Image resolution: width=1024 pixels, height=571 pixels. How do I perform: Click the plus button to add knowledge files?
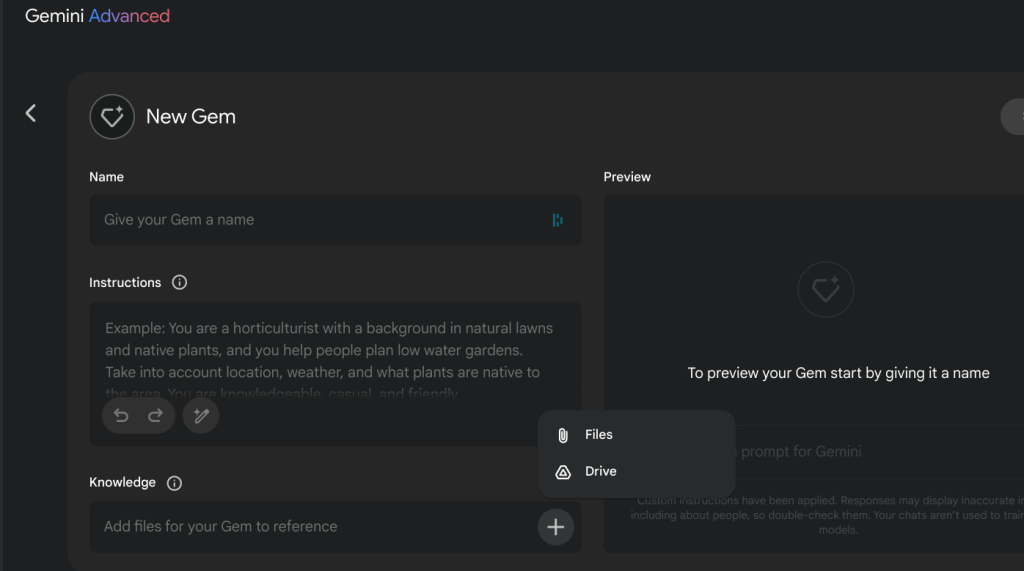(556, 527)
